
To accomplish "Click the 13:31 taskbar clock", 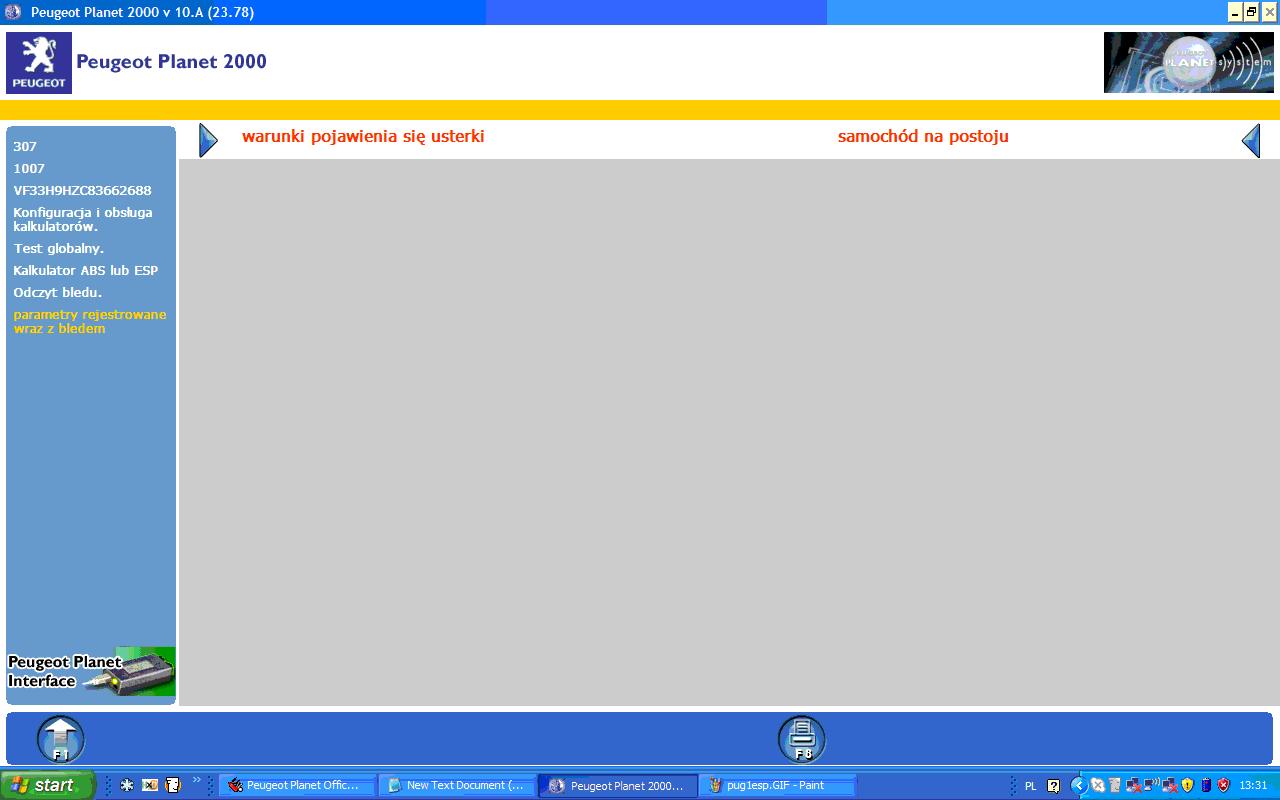I will (1253, 786).
